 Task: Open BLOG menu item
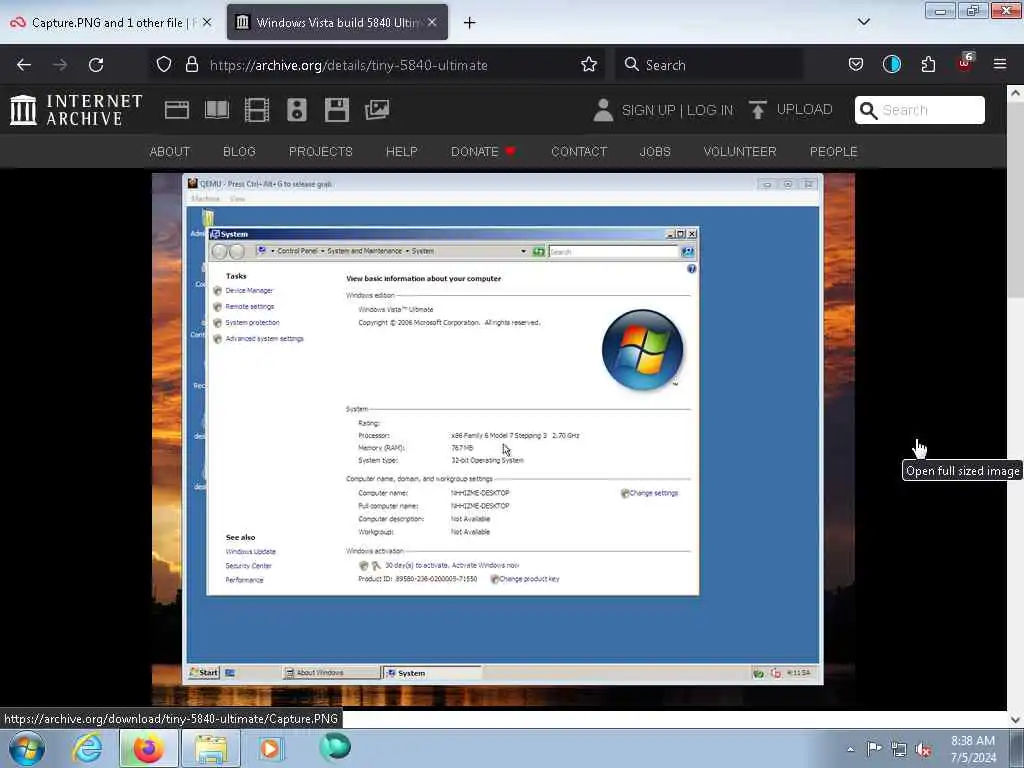pos(239,152)
